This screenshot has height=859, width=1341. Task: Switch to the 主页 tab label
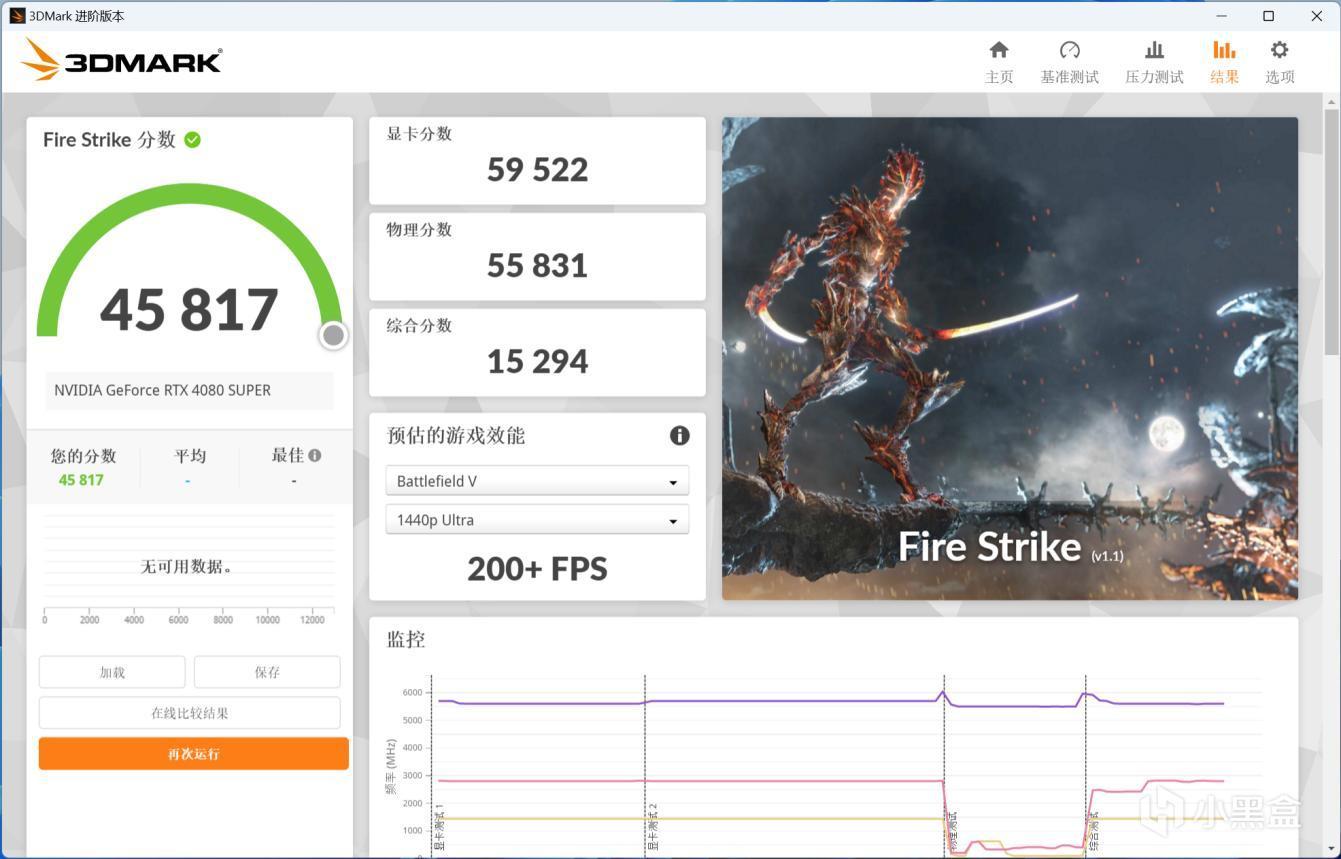pyautogui.click(x=999, y=77)
